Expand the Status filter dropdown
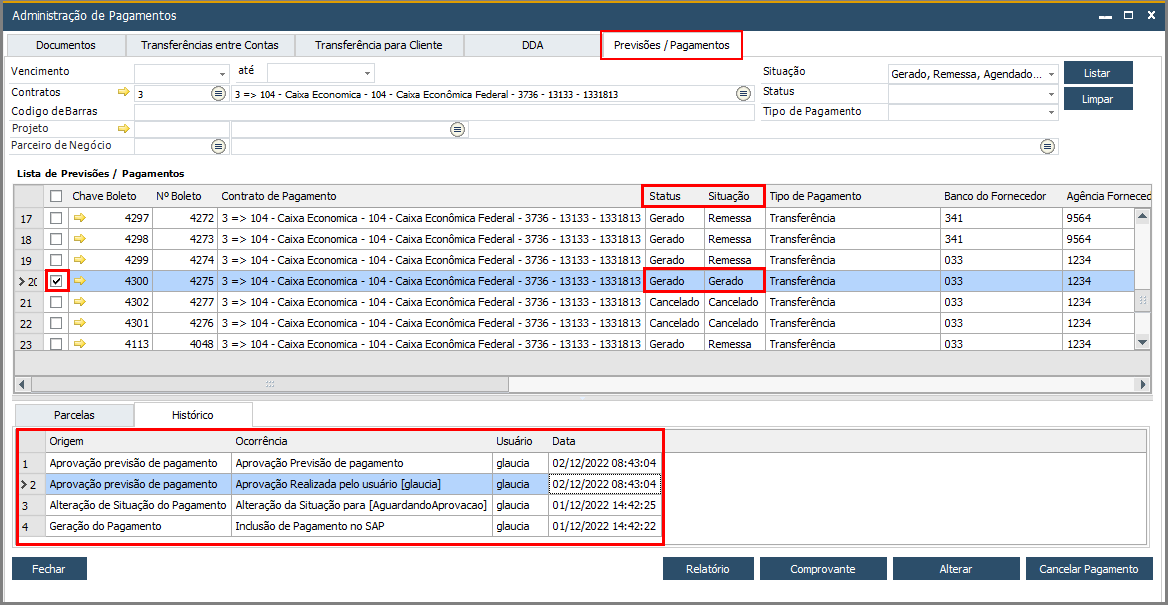Screen dimensions: 1168x605 click(1051, 93)
